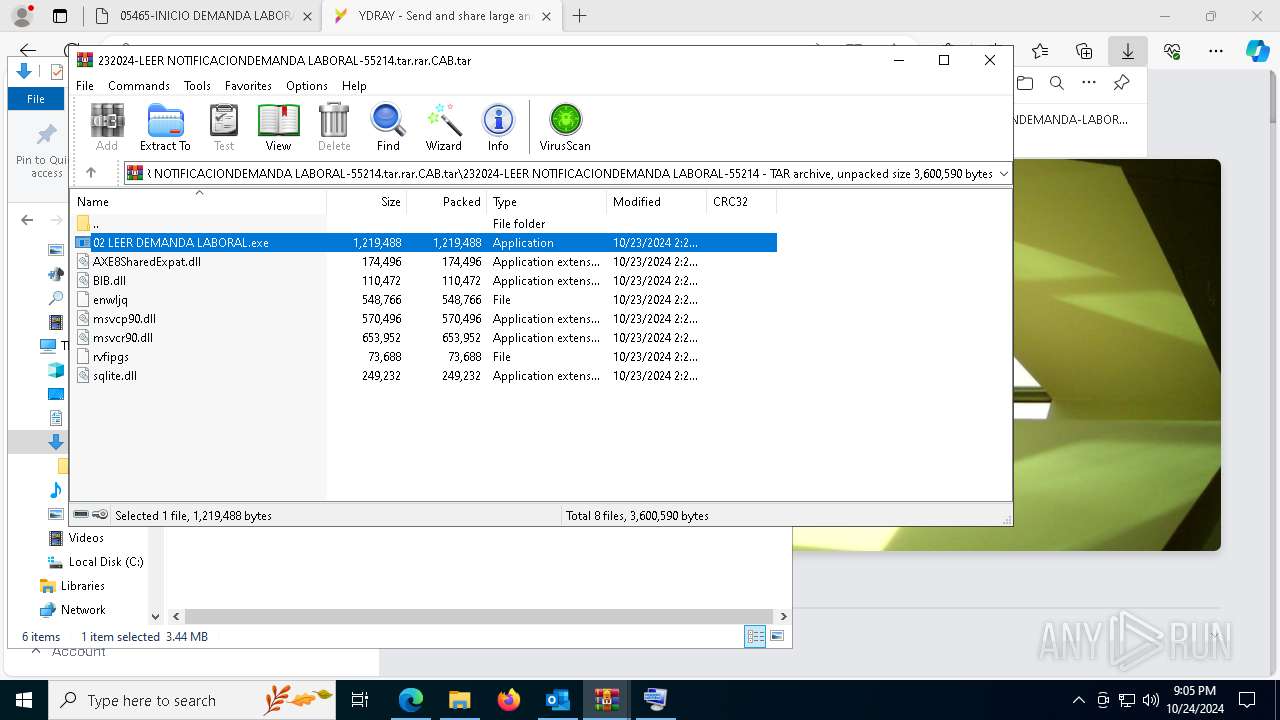This screenshot has height=720, width=1280.
Task: Open Edge Browser essentials icon
Action: (1172, 51)
